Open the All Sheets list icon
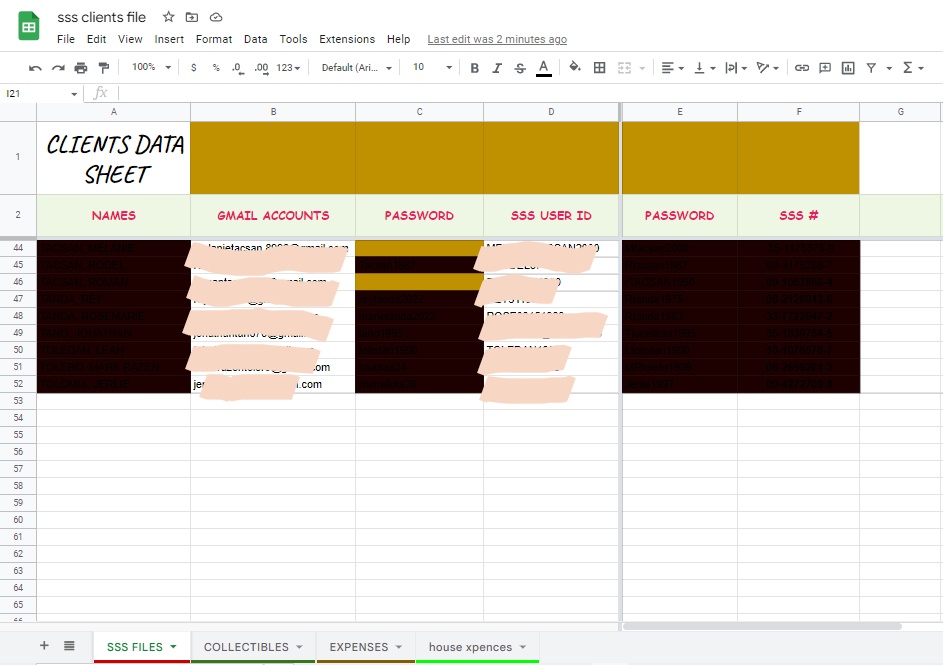Screen dimensions: 943x665 coord(69,646)
